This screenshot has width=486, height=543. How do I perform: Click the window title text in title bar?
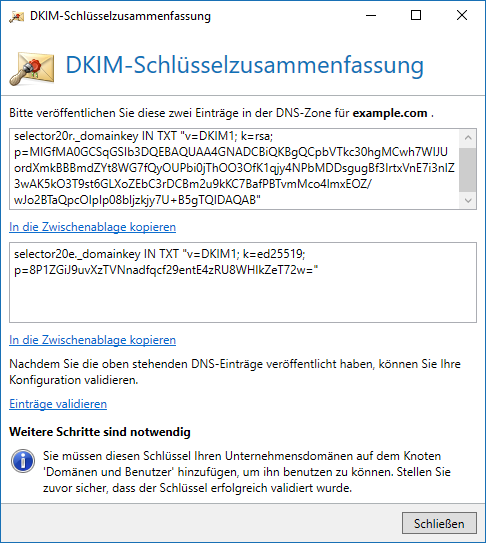pos(120,16)
